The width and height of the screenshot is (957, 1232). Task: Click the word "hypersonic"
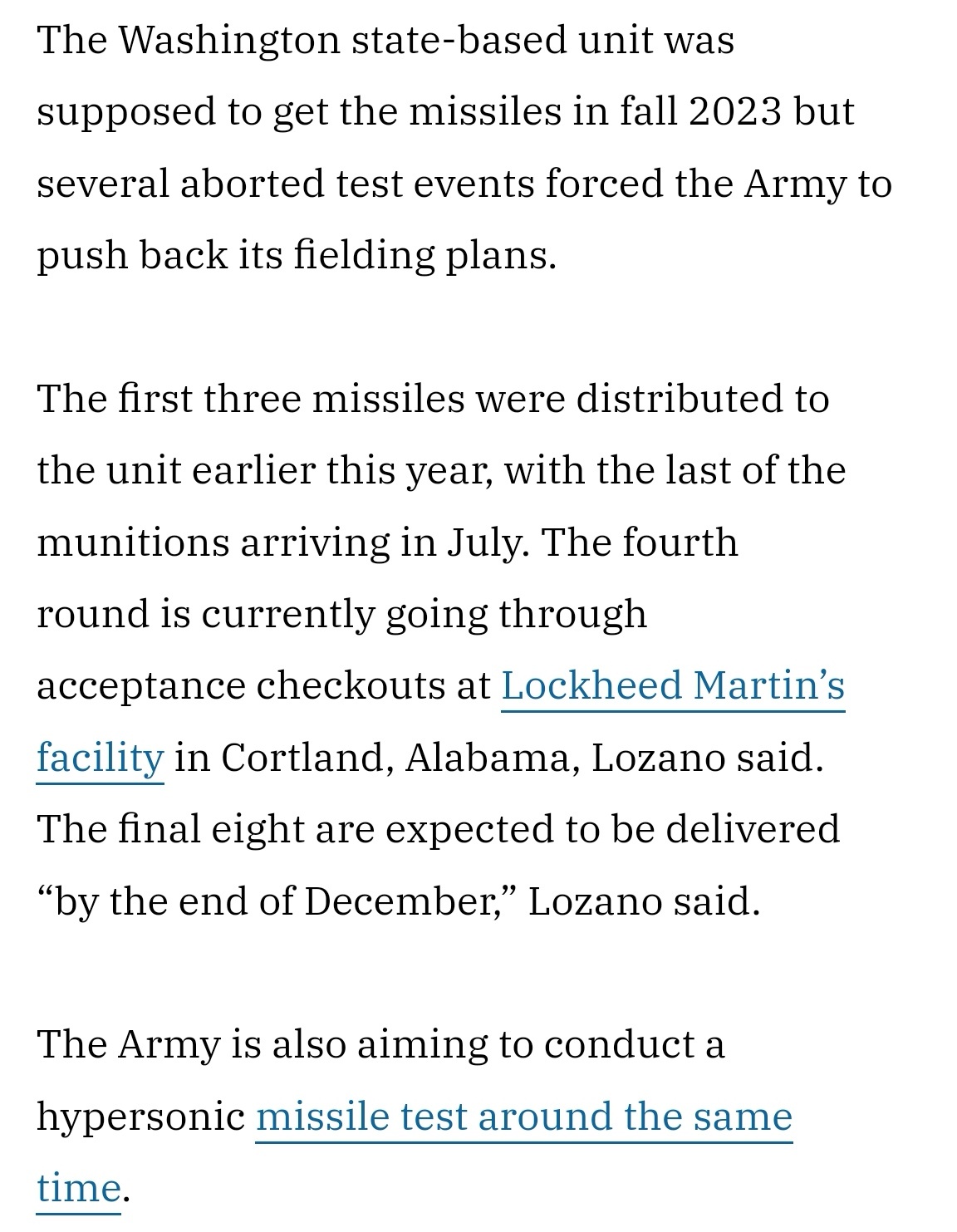click(141, 1117)
